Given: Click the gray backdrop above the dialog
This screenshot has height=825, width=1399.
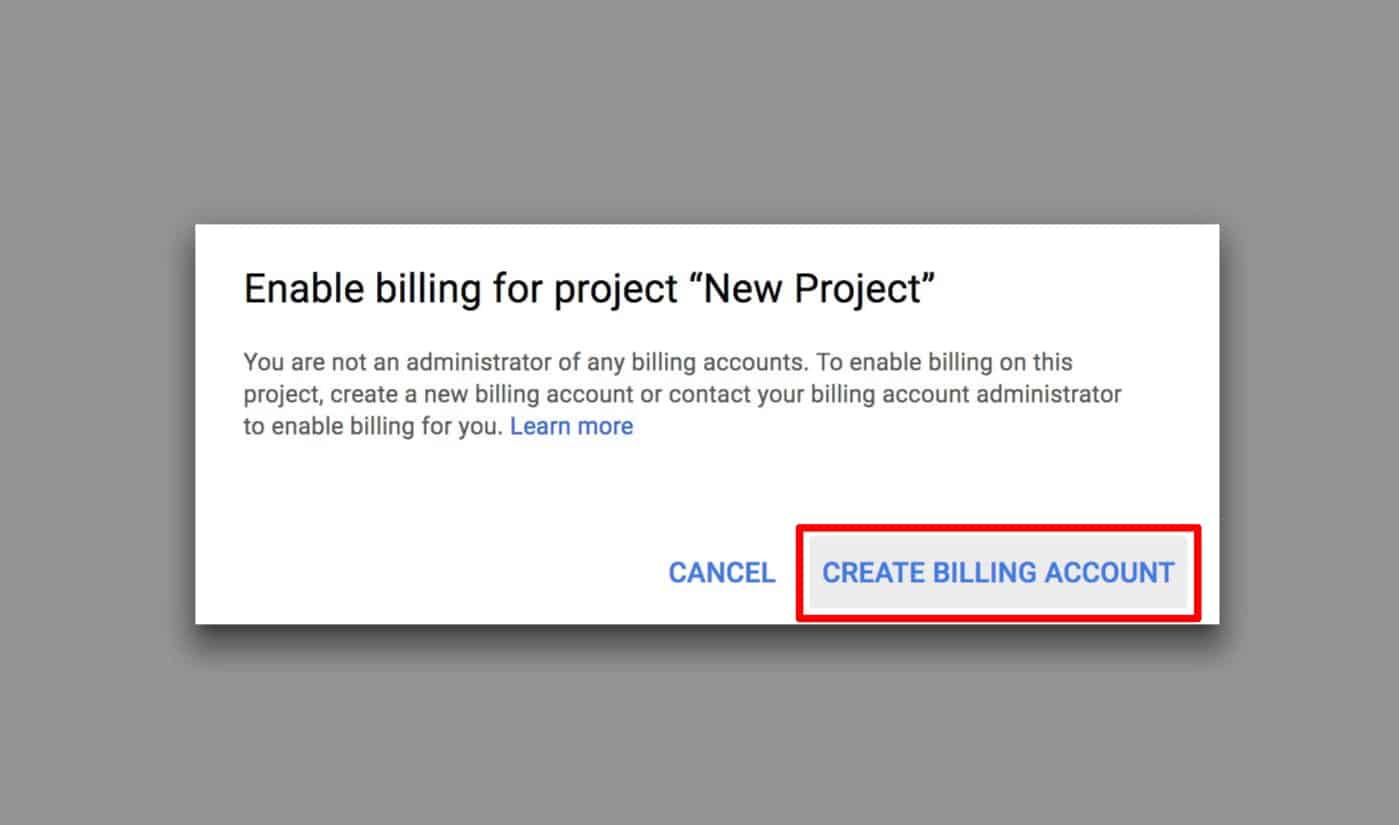Looking at the screenshot, I should click(x=700, y=110).
